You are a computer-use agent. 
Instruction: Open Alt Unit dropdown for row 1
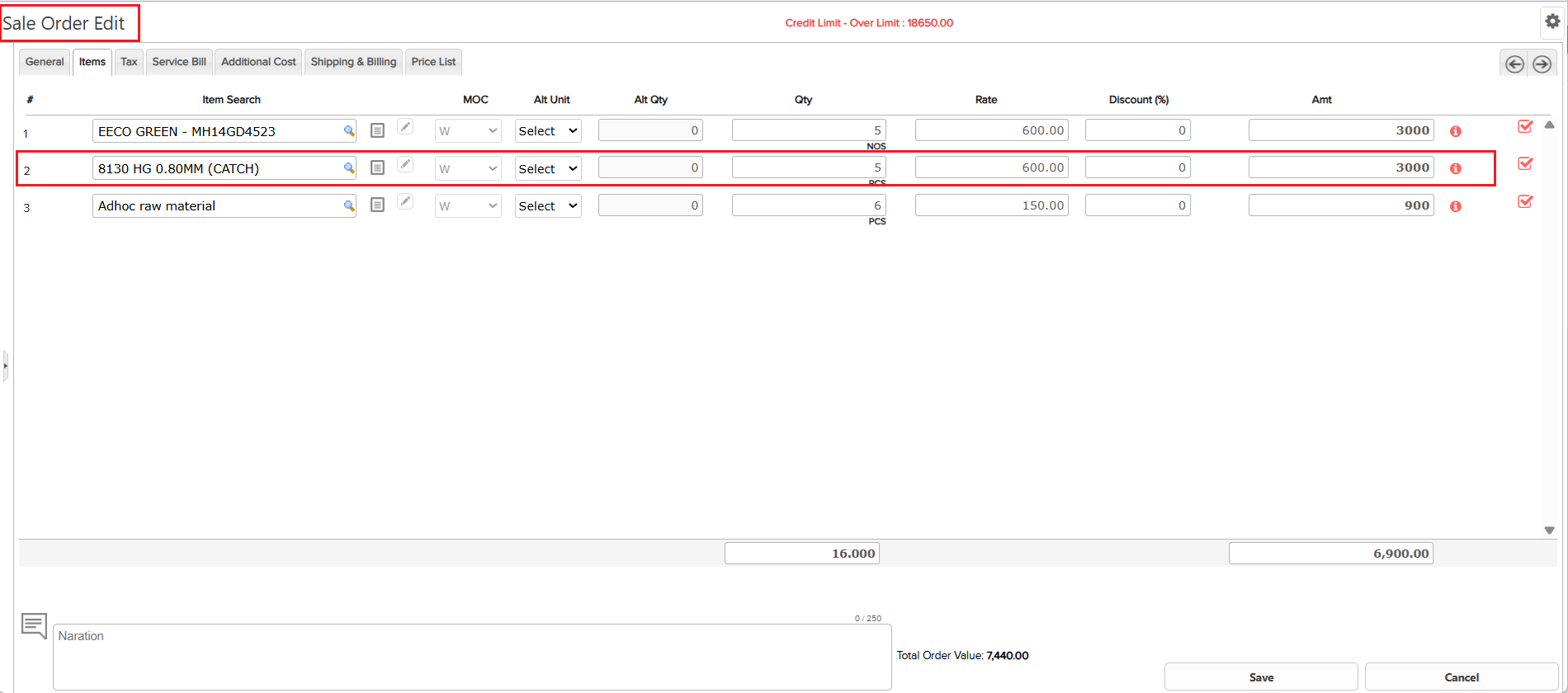coord(548,131)
